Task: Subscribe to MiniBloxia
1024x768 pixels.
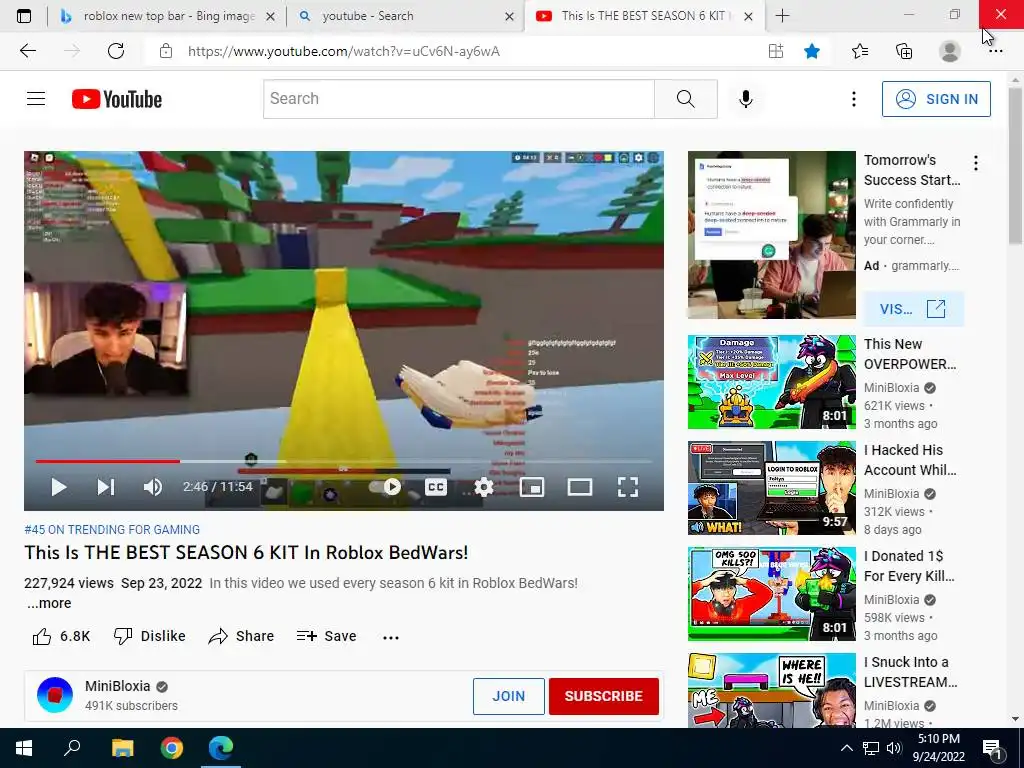Action: click(603, 696)
